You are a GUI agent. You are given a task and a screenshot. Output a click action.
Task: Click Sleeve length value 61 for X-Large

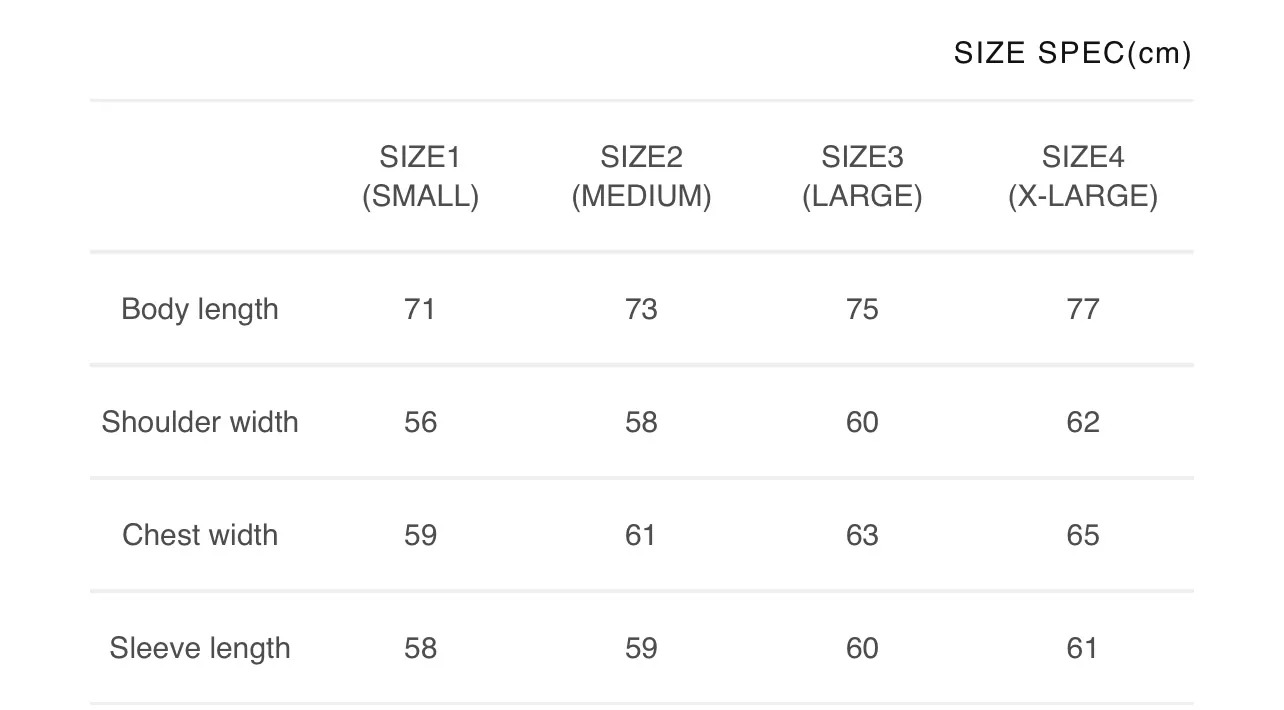tap(1083, 648)
